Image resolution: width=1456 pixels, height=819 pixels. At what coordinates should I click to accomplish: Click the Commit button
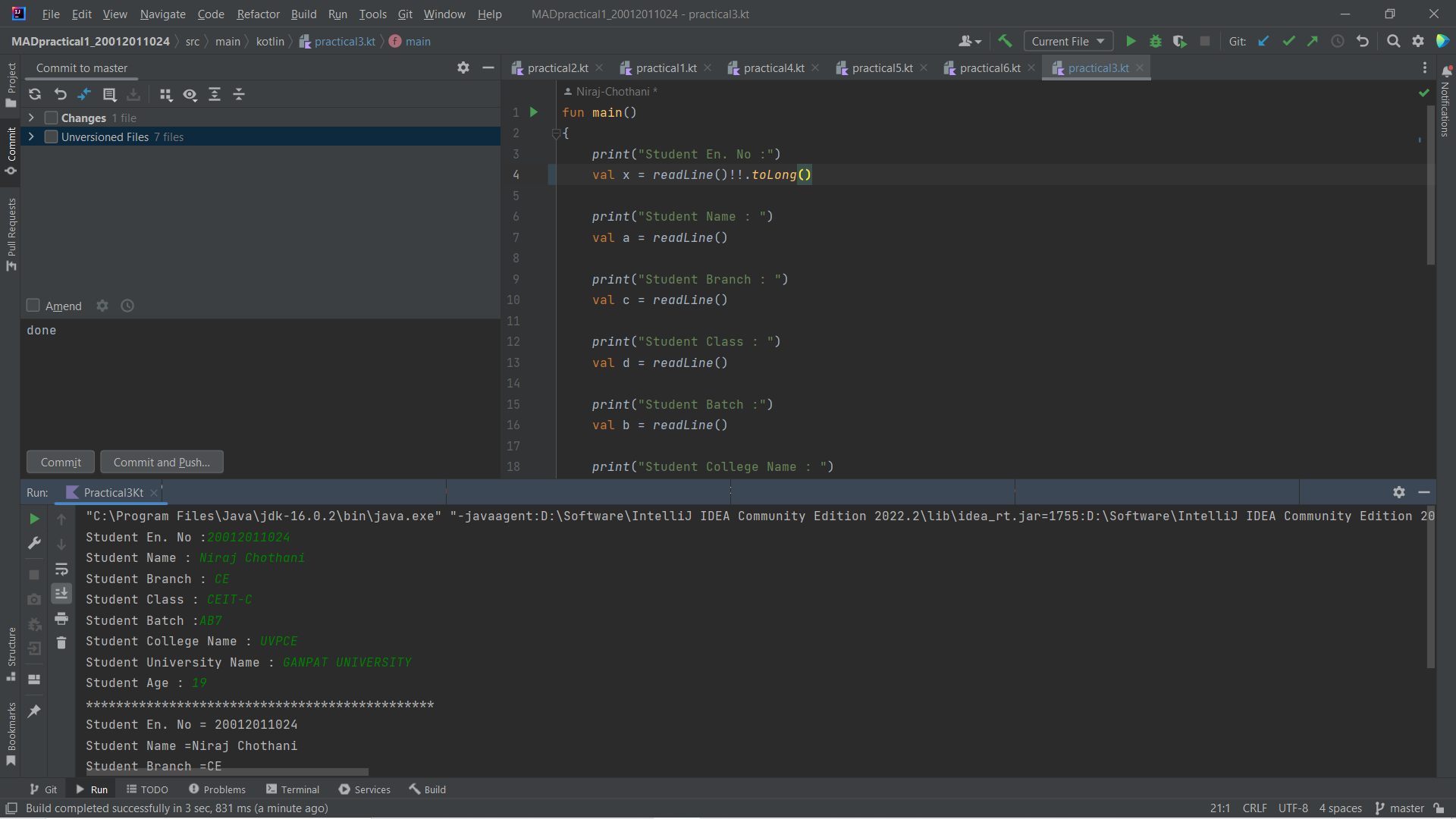(61, 463)
